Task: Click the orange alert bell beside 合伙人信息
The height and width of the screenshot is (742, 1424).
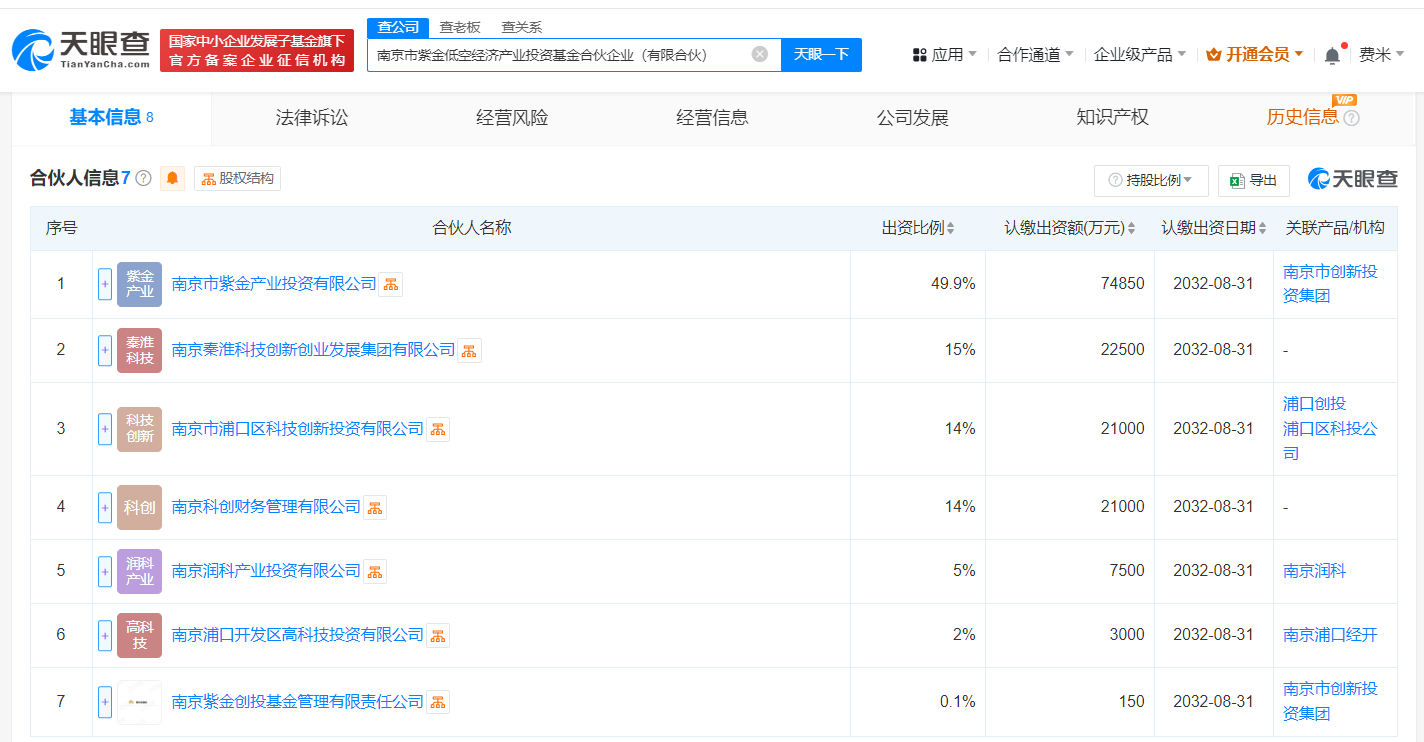Action: [173, 179]
